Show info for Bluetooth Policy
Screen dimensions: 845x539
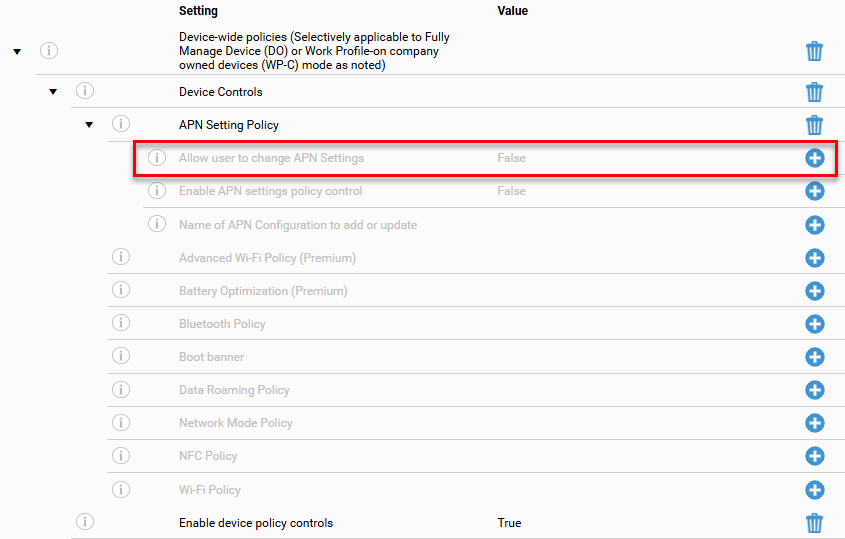[121, 323]
